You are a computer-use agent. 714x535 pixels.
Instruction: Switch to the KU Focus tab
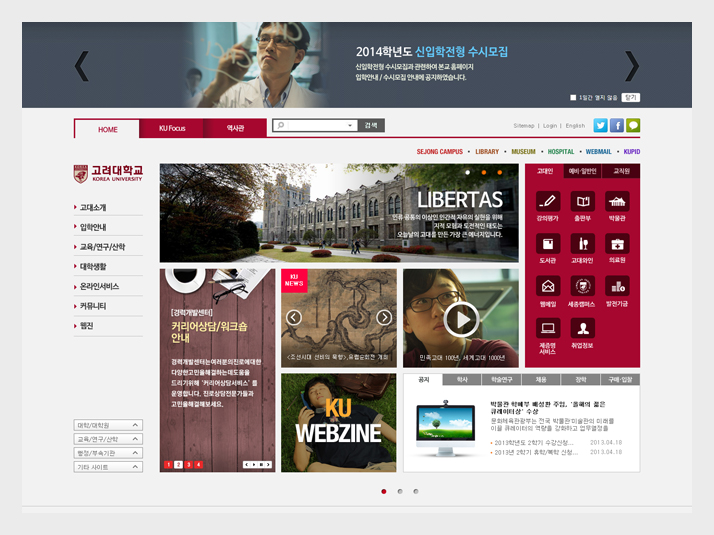tap(172, 128)
